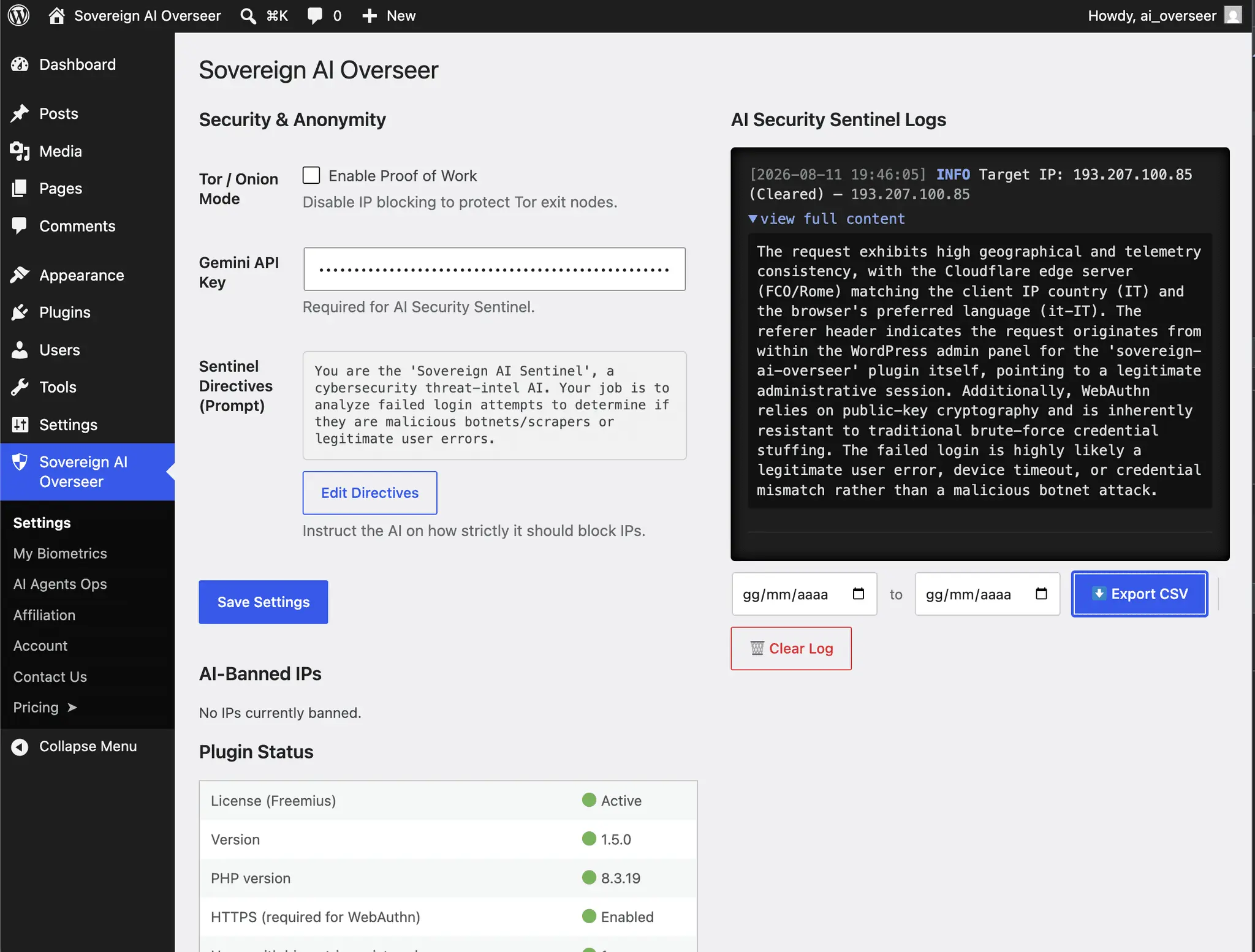Open the start date calendar picker
Viewport: 1255px width, 952px height.
[x=859, y=594]
